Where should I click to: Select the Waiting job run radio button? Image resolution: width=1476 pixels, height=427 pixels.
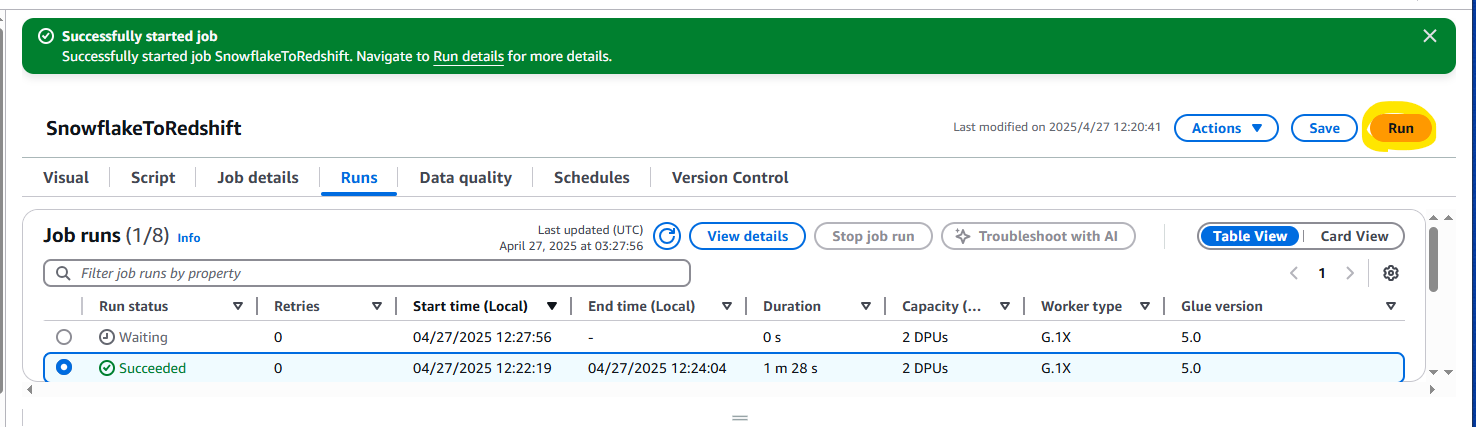coord(64,337)
